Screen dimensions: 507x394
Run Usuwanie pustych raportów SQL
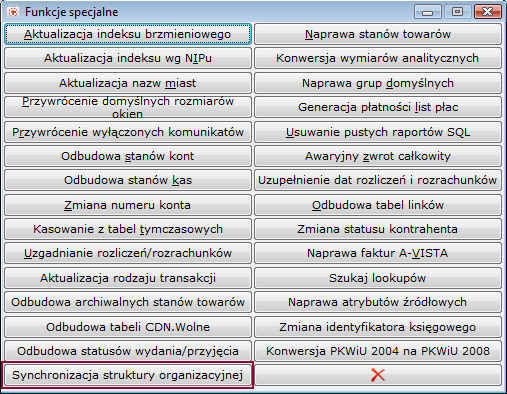click(378, 132)
